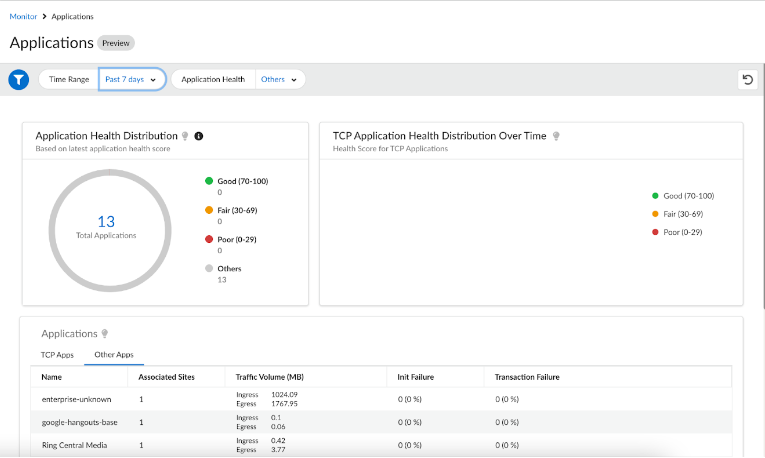
Task: Click the green Good color dot in donut legend
Action: (x=207, y=181)
